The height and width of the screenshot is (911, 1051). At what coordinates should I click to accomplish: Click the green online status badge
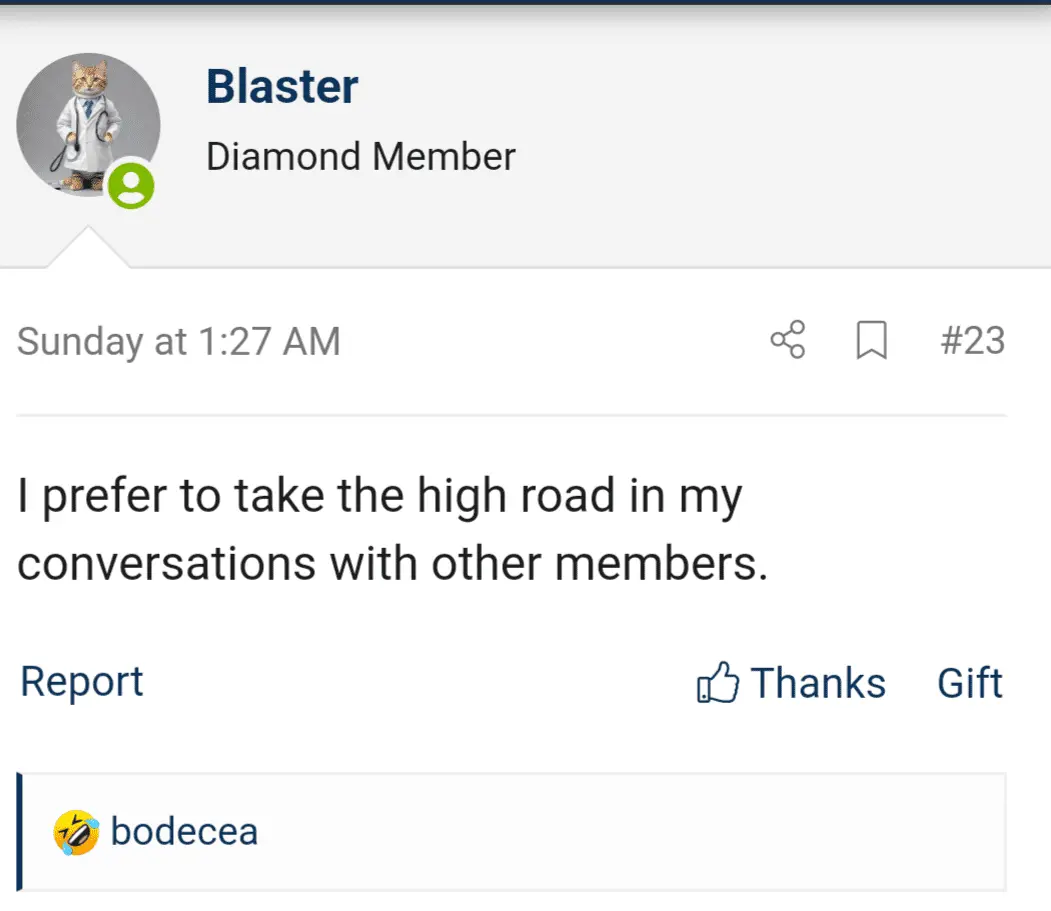click(x=131, y=186)
